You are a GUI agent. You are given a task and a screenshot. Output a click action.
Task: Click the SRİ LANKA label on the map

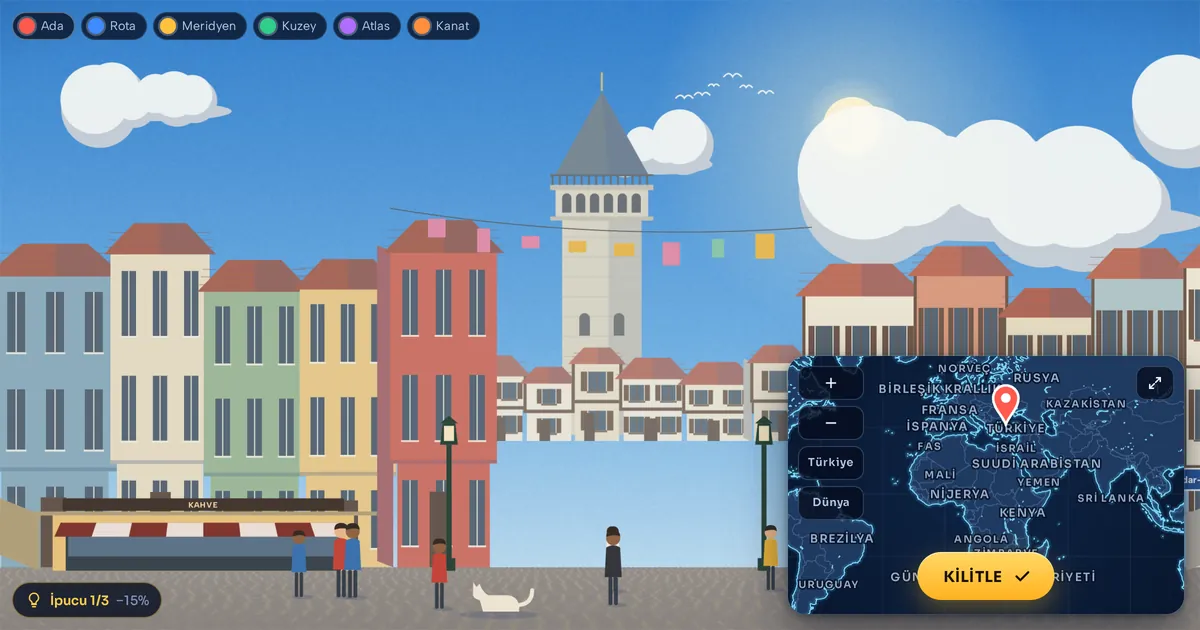[1110, 498]
